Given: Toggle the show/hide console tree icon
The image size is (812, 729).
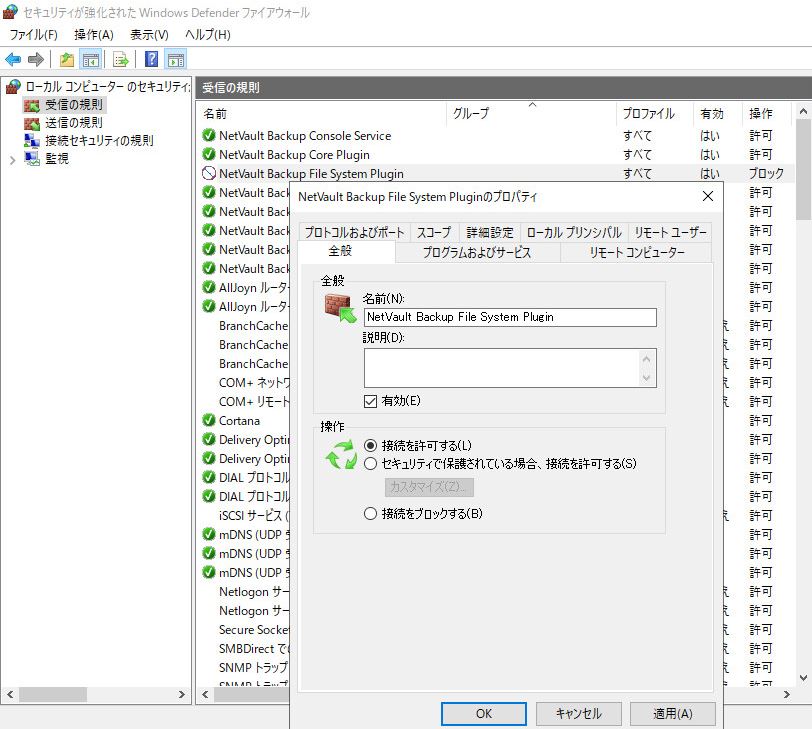Looking at the screenshot, I should click(91, 60).
